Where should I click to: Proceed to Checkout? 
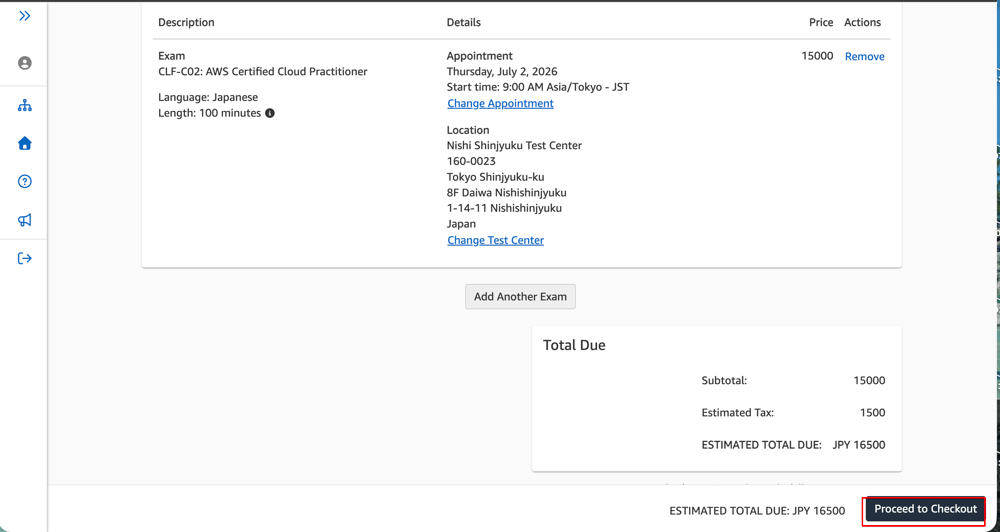[x=925, y=509]
